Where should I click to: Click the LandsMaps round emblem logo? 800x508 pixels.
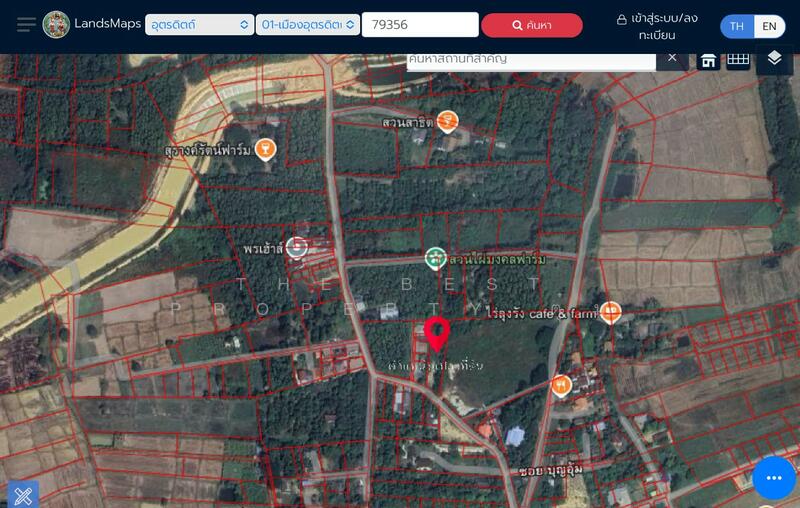click(x=56, y=24)
